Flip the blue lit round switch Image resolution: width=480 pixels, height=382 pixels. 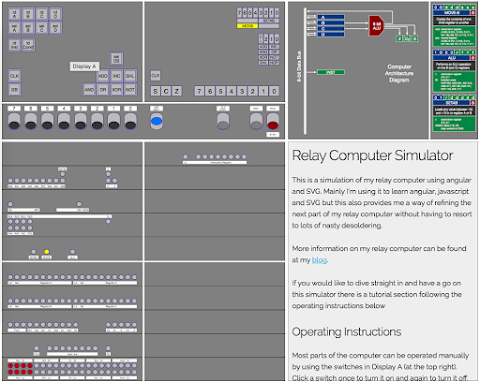(x=156, y=121)
